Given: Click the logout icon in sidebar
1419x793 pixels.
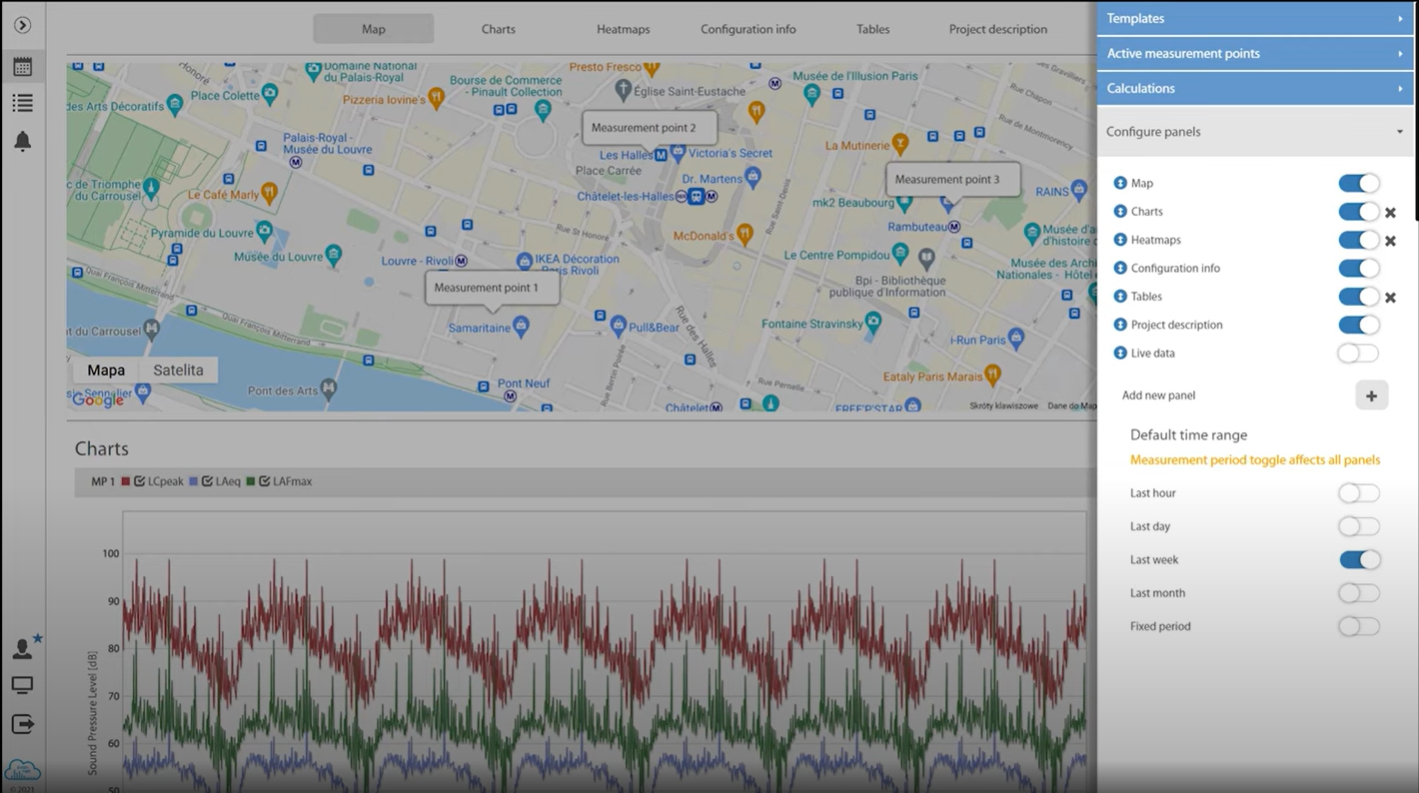Looking at the screenshot, I should click(22, 724).
